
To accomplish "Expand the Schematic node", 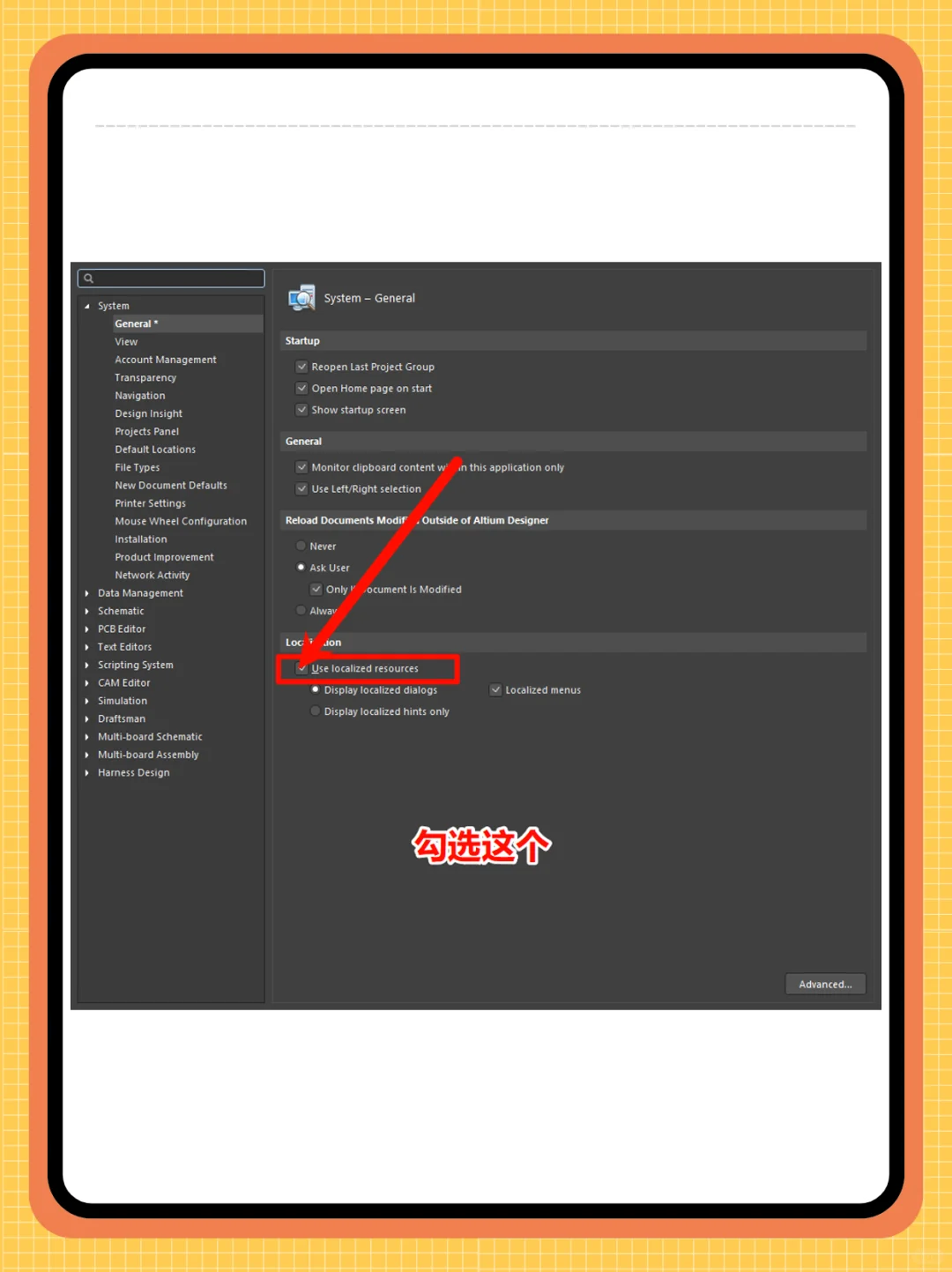I will tap(86, 612).
